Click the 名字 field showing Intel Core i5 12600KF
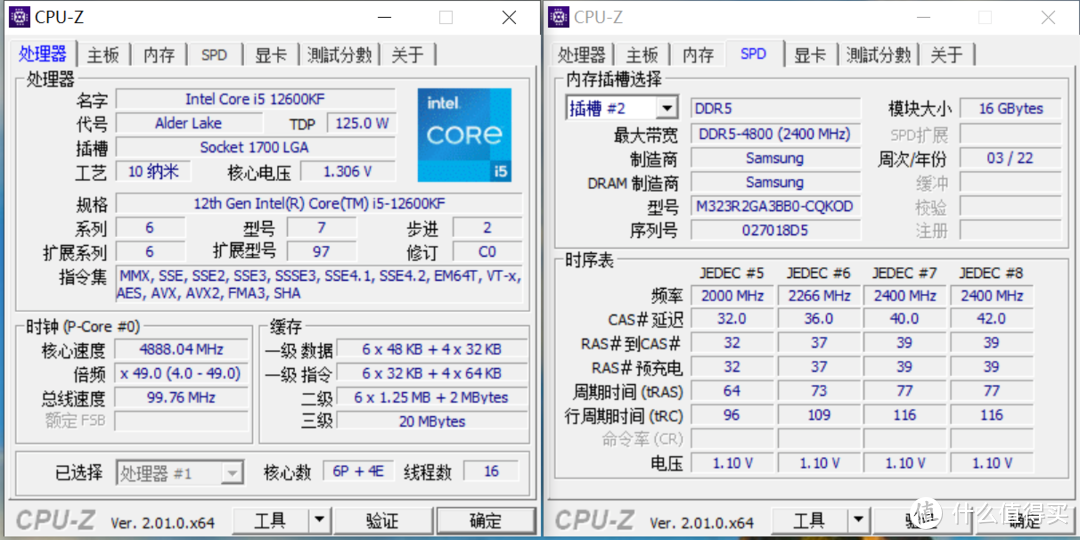 [x=261, y=99]
